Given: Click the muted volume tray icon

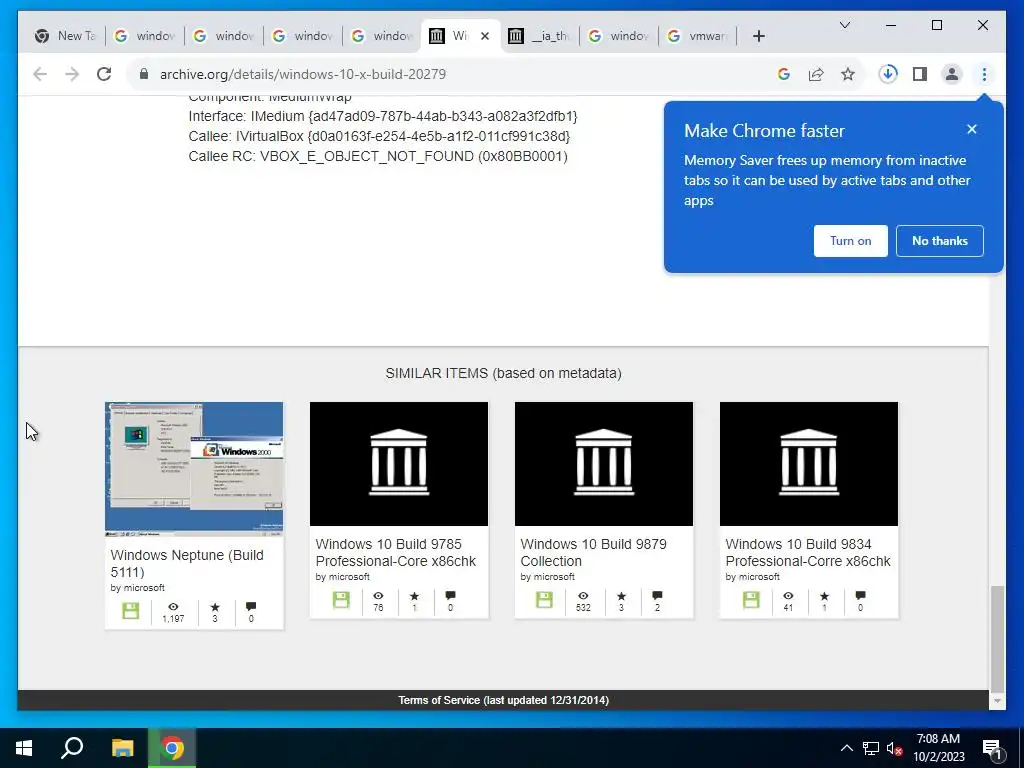Looking at the screenshot, I should click(894, 748).
